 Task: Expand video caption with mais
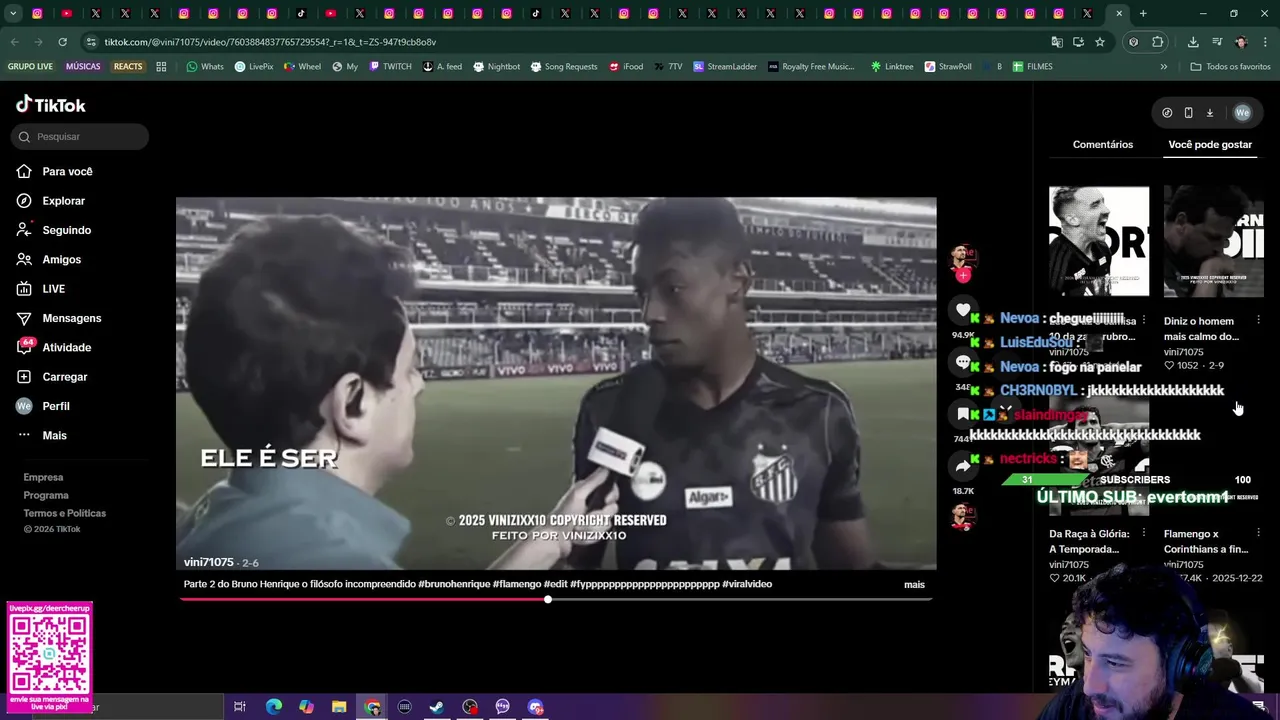(914, 585)
